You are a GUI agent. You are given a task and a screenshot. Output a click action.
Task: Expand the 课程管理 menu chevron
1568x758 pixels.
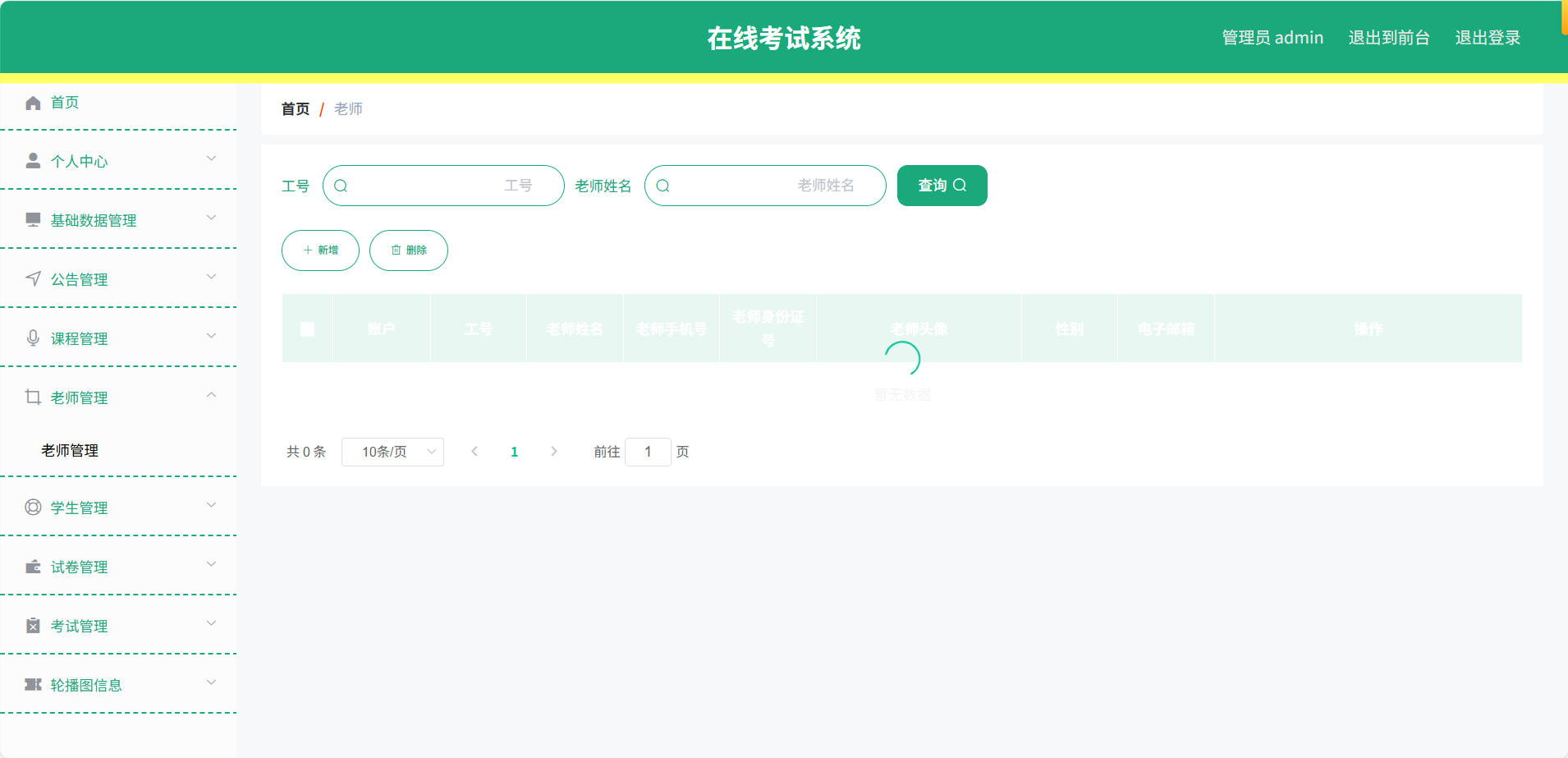(211, 336)
